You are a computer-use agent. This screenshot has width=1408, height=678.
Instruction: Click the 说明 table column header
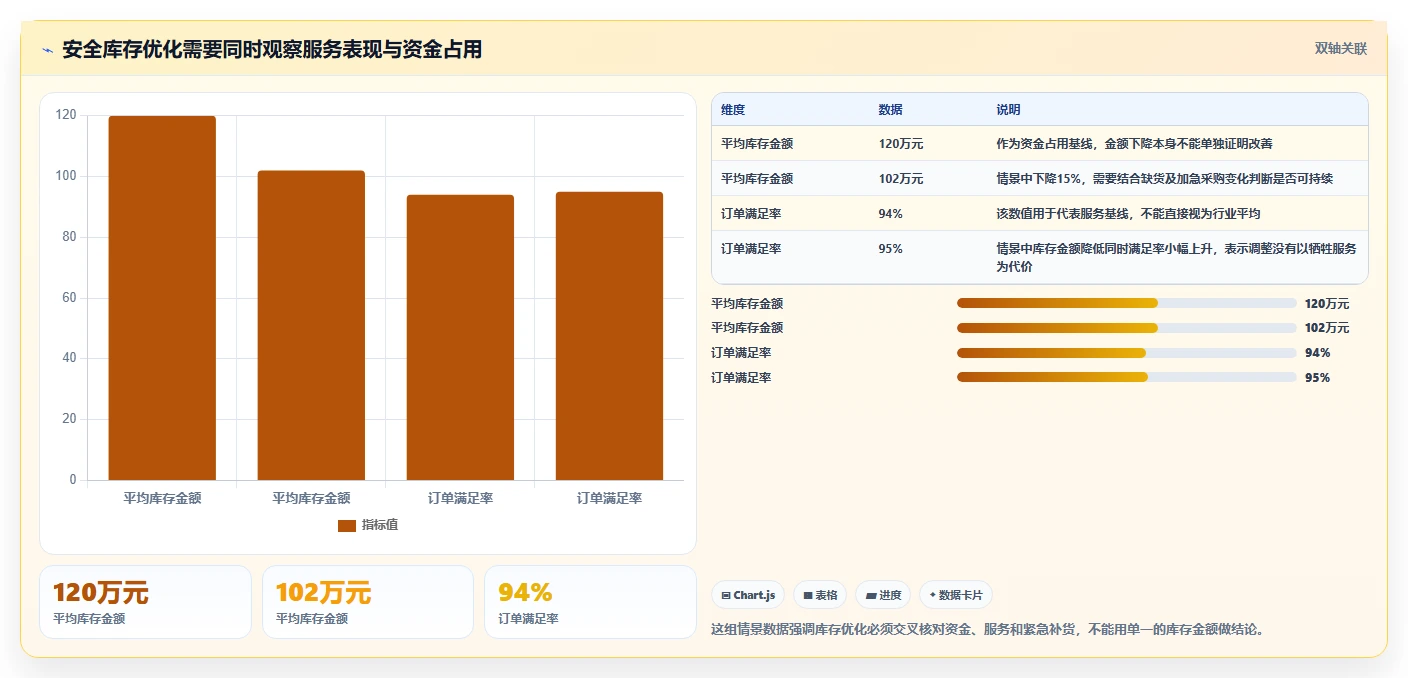click(x=1008, y=110)
